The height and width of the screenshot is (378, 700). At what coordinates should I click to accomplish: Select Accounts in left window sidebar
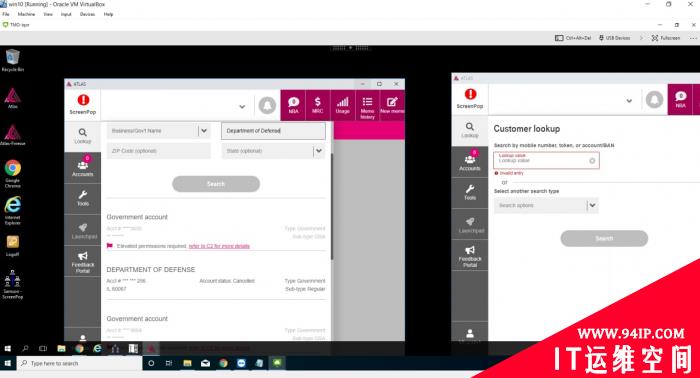[83, 167]
